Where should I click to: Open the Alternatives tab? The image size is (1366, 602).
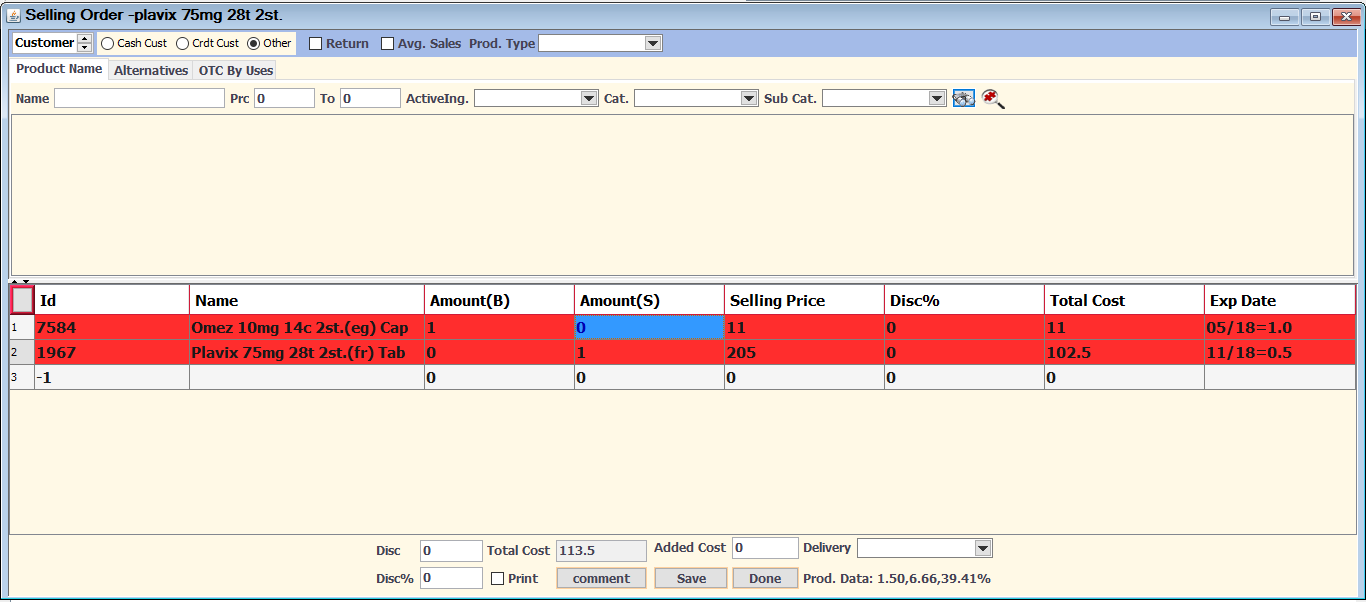[x=151, y=70]
